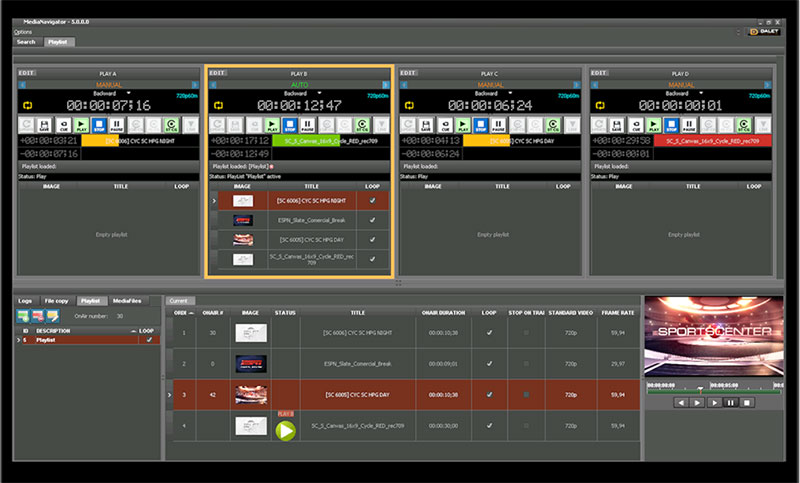Toggle Playlist loop checkbox in left list

(149, 340)
